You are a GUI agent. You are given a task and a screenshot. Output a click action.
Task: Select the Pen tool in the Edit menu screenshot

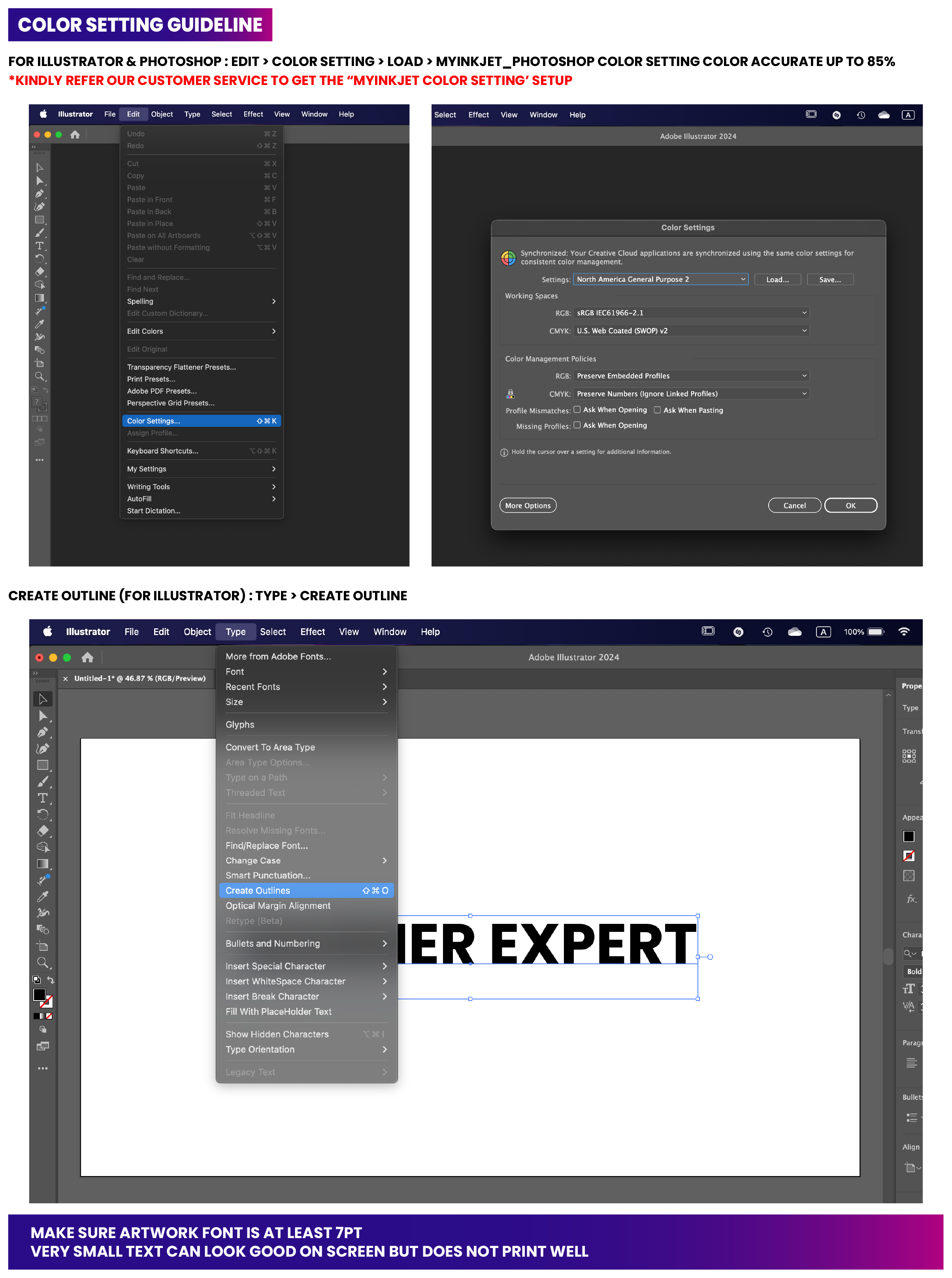point(40,194)
